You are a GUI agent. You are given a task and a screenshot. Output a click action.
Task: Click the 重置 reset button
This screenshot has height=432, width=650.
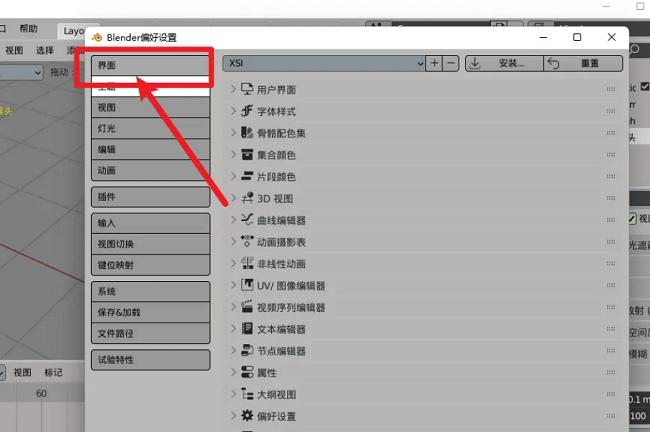tap(585, 63)
